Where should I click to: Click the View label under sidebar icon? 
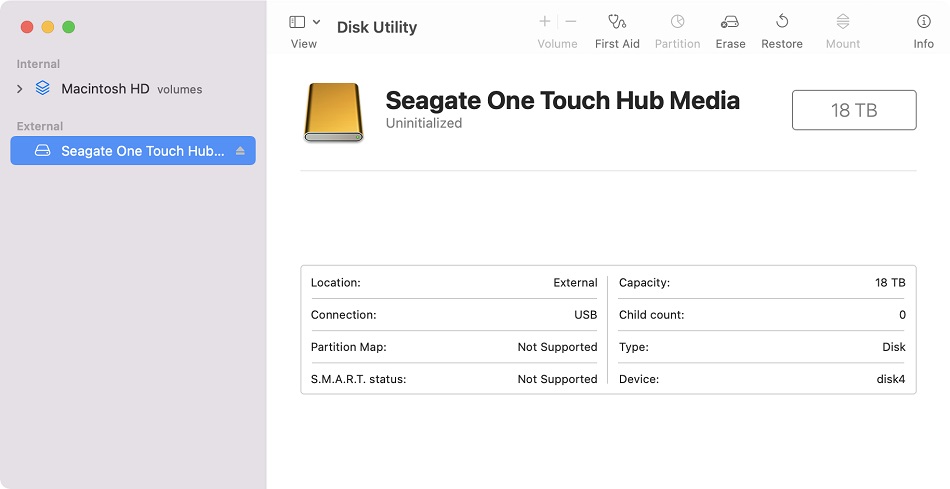(304, 44)
